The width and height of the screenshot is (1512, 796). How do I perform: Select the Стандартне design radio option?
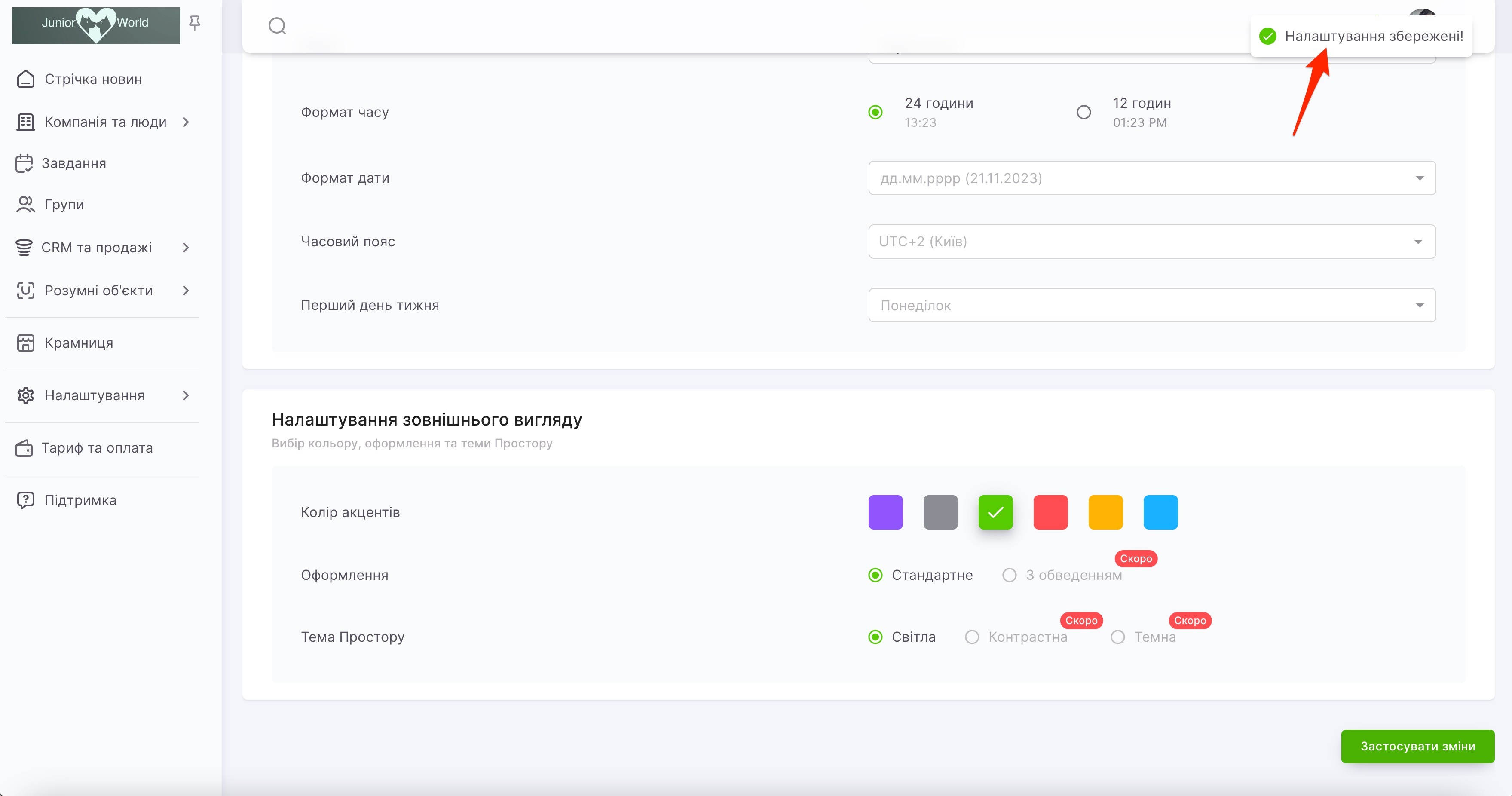click(875, 575)
